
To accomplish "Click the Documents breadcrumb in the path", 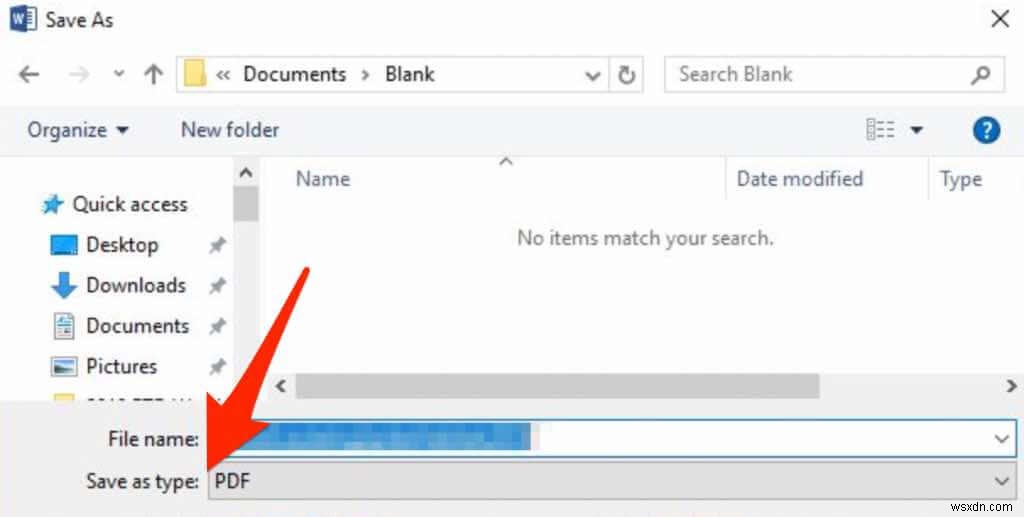I will tap(295, 74).
